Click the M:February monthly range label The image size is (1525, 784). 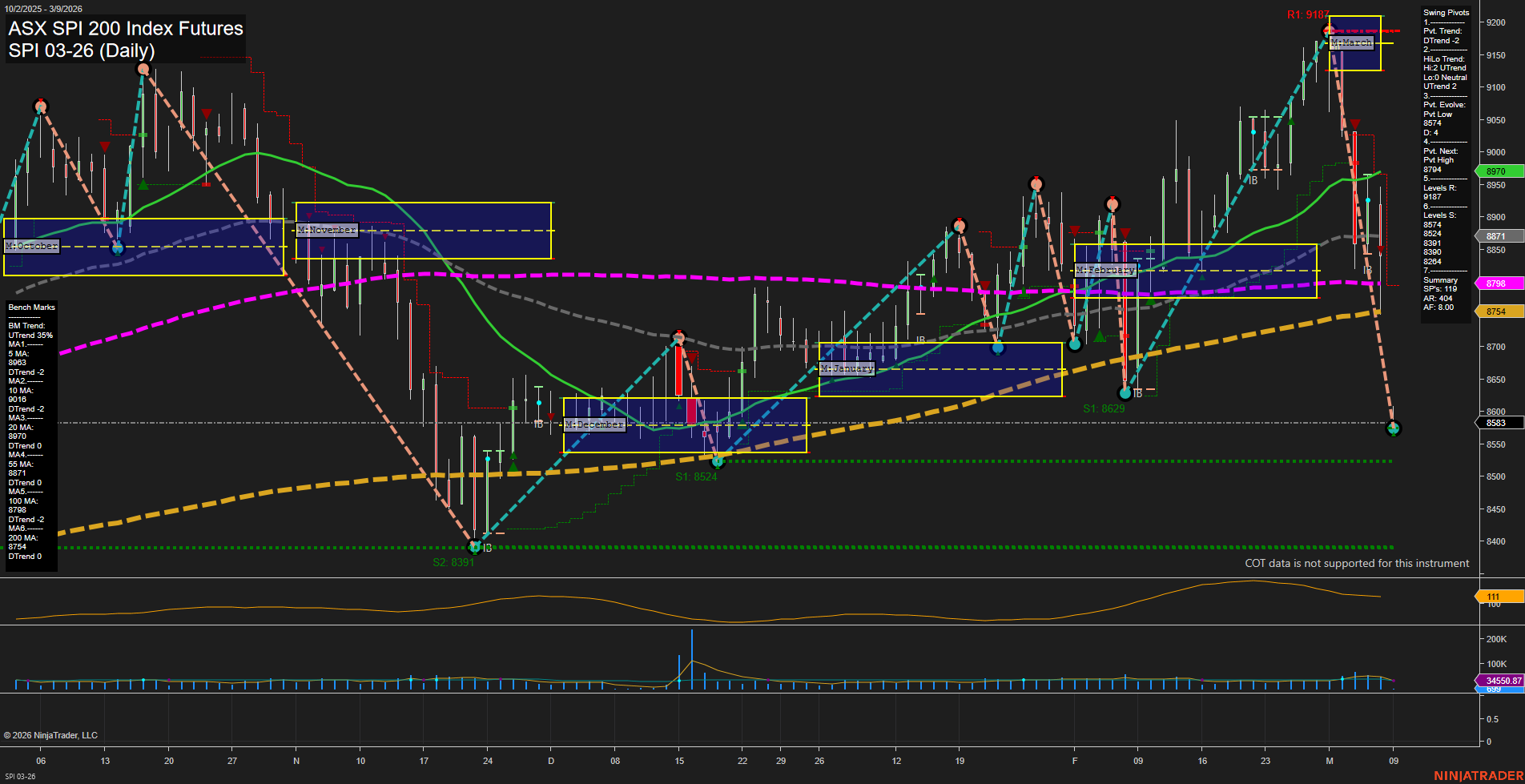[x=1105, y=270]
